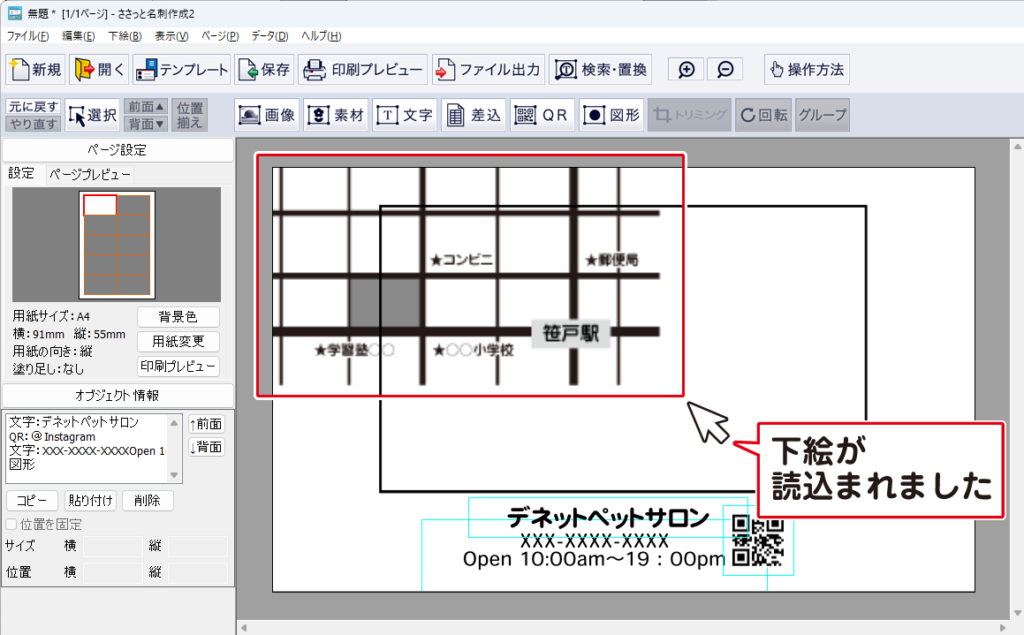Image resolution: width=1024 pixels, height=635 pixels.
Task: Click the 背景色 background color button
Action: coord(178,317)
